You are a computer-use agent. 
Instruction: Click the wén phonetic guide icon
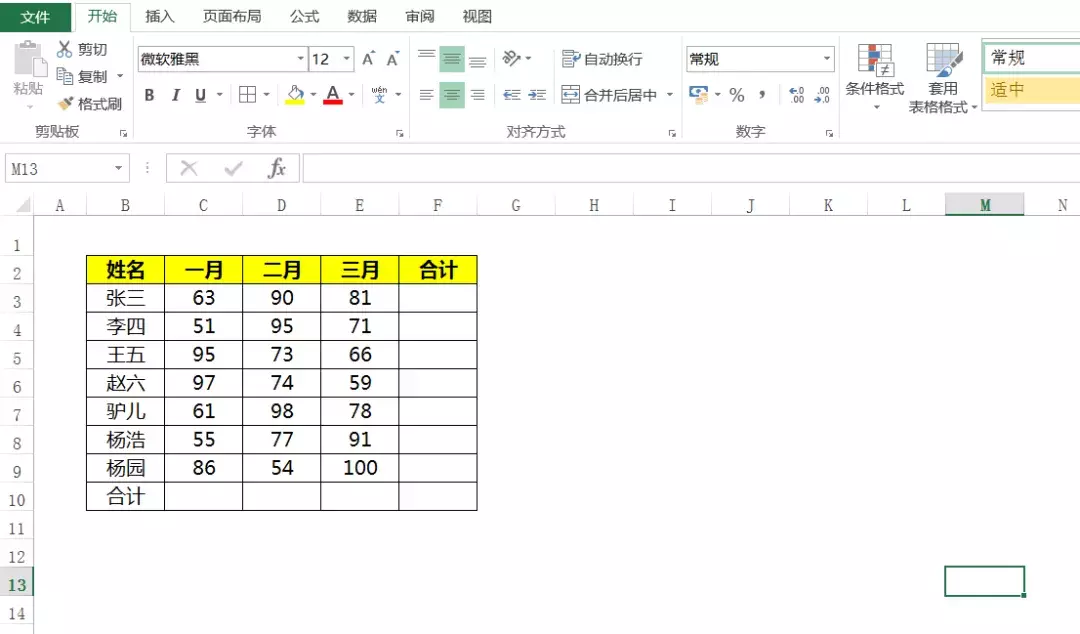tap(379, 94)
